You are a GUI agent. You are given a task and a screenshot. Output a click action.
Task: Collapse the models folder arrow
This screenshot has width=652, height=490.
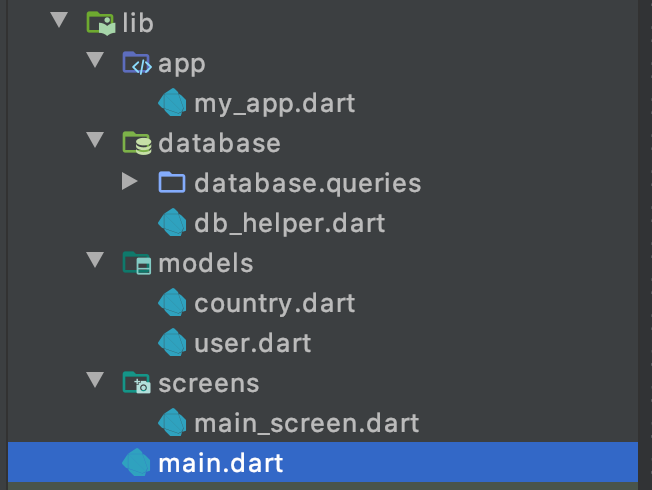click(x=95, y=262)
